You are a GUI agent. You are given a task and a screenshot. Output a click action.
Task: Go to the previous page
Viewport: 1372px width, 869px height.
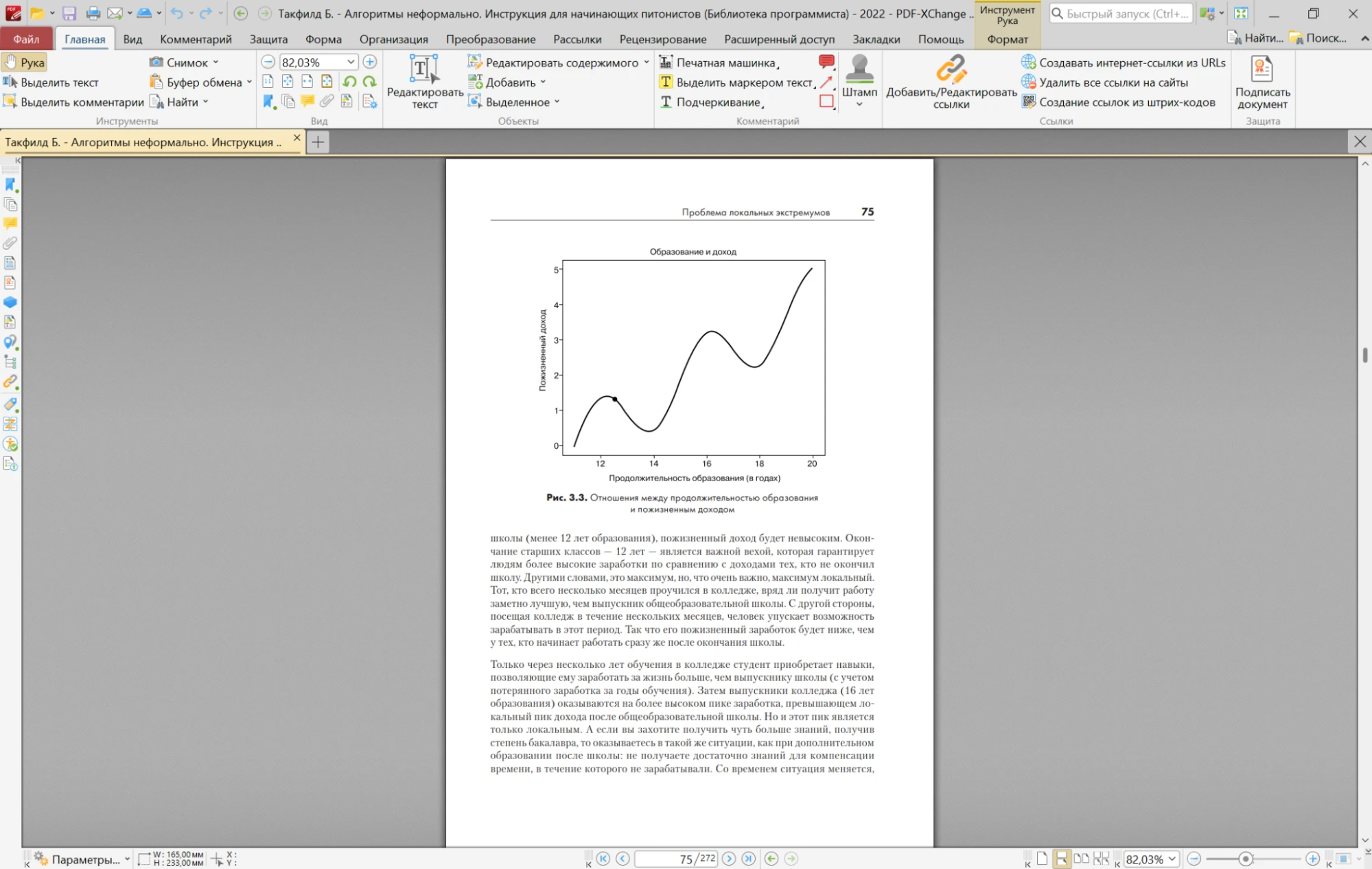pos(623,859)
